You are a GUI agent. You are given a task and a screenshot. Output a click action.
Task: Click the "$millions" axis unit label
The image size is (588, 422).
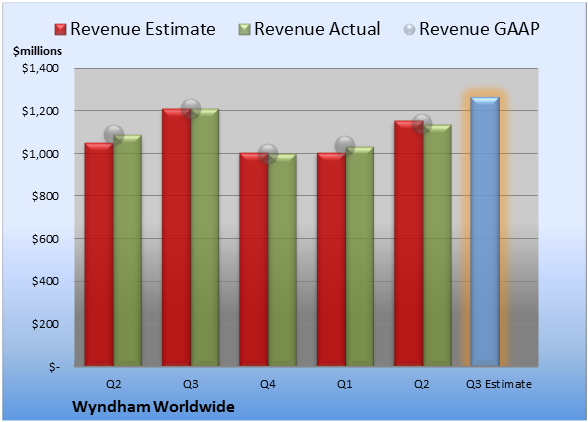point(37,51)
